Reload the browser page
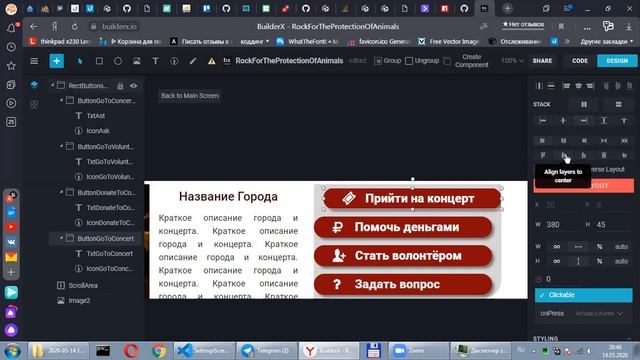The height and width of the screenshot is (360, 640). [x=75, y=27]
